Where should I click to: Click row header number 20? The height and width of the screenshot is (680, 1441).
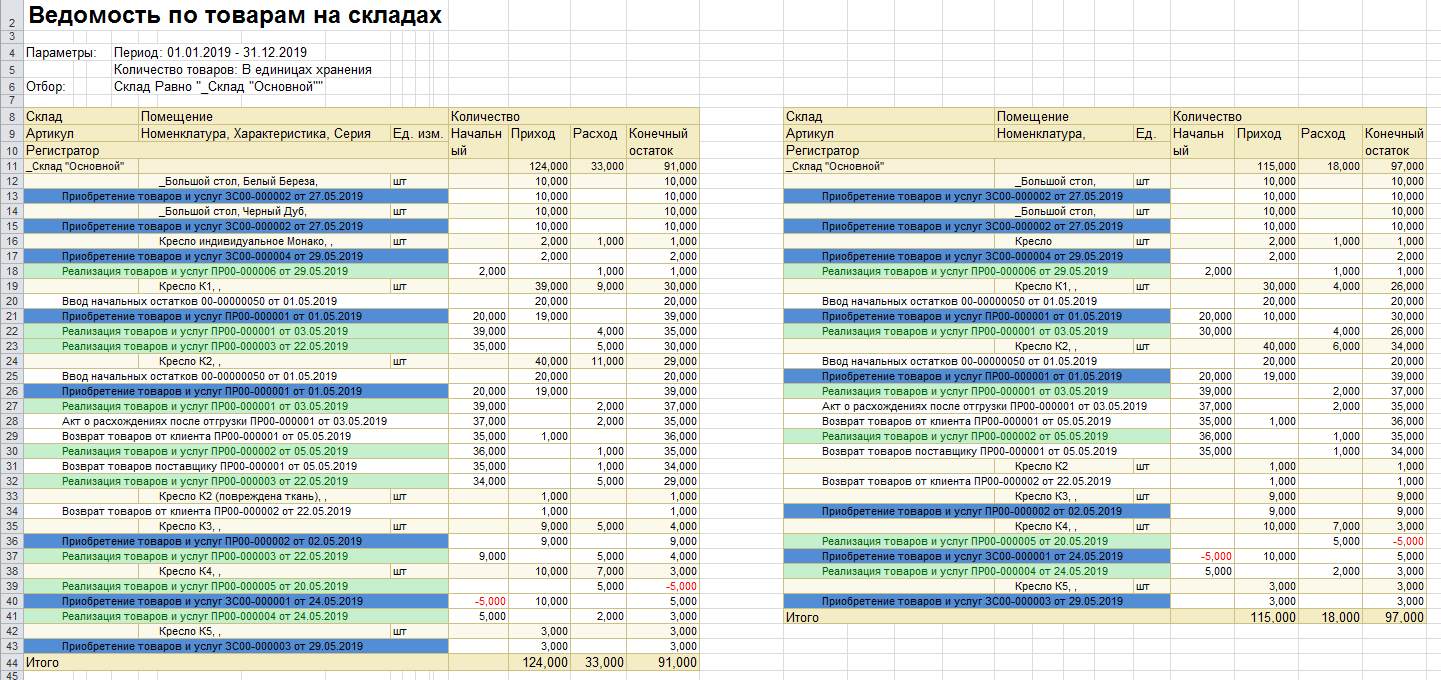[10, 301]
